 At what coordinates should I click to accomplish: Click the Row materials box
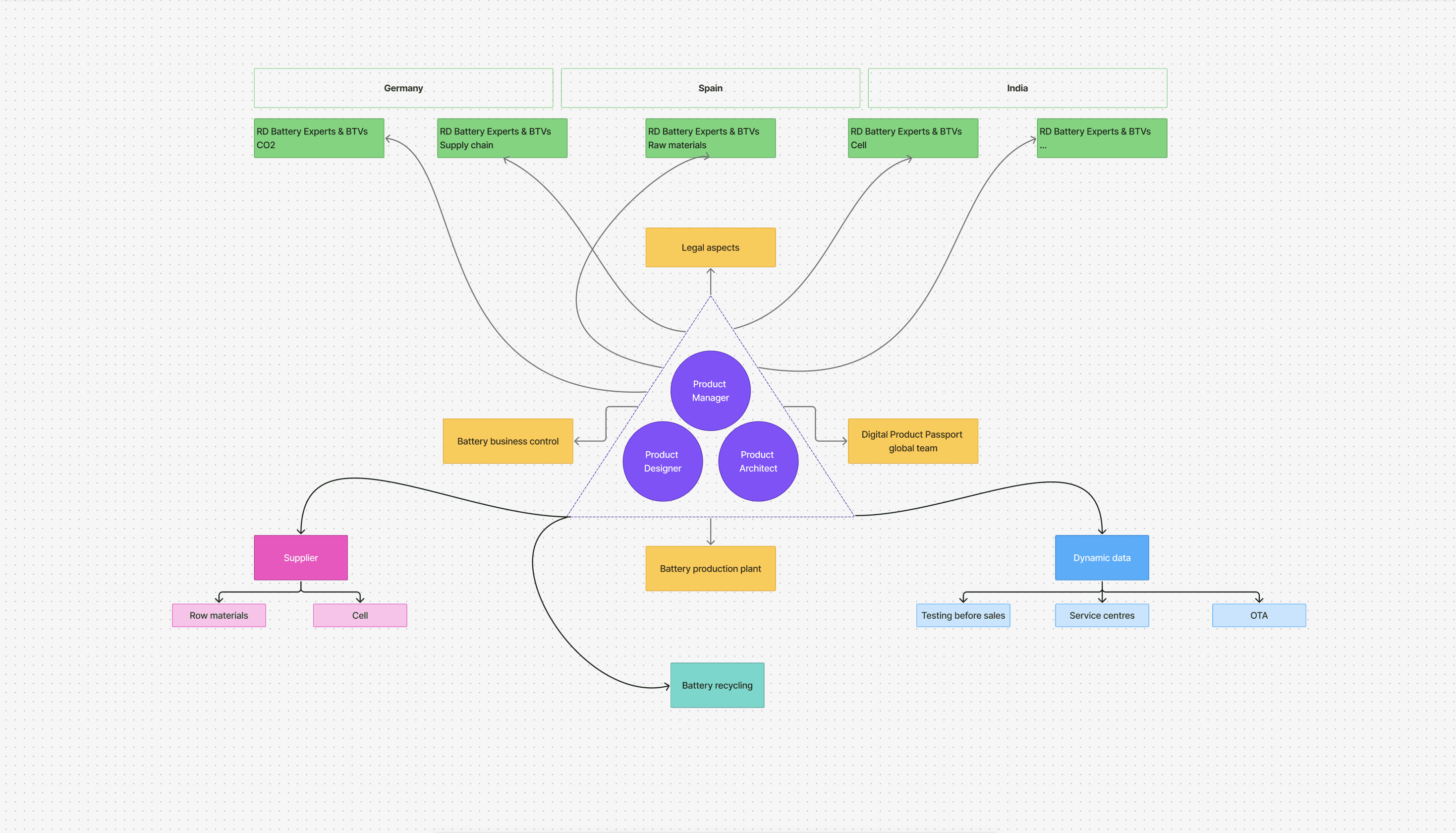(219, 616)
